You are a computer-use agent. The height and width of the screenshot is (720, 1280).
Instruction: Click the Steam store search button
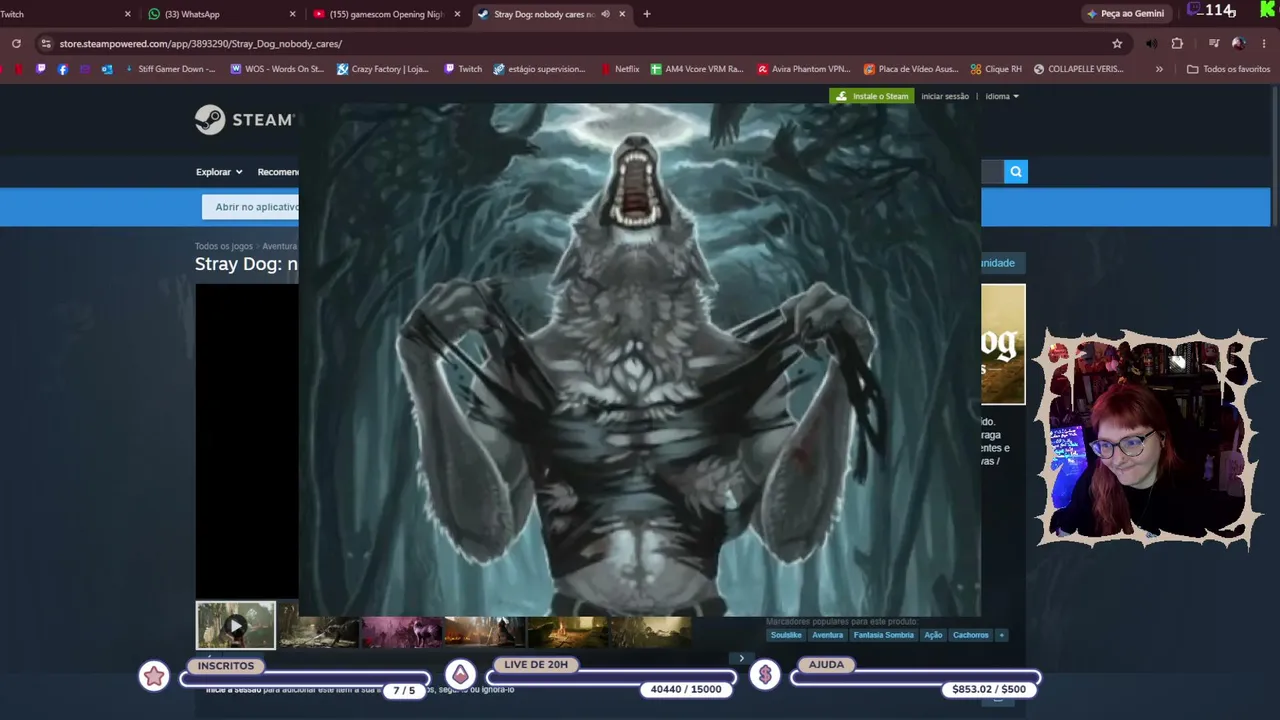[x=1016, y=172]
